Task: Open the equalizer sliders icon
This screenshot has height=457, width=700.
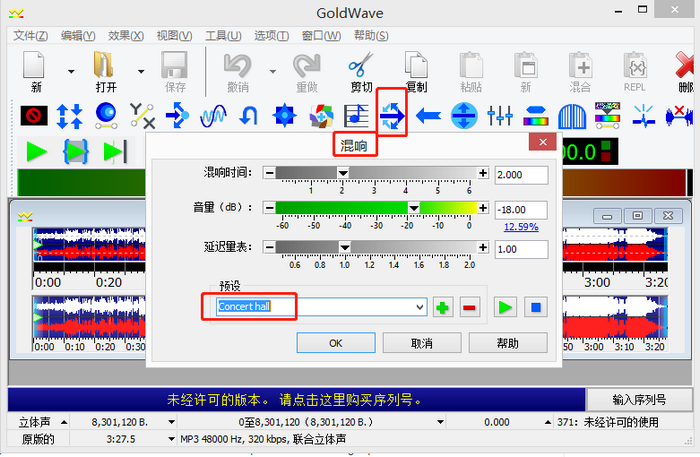Action: click(500, 116)
